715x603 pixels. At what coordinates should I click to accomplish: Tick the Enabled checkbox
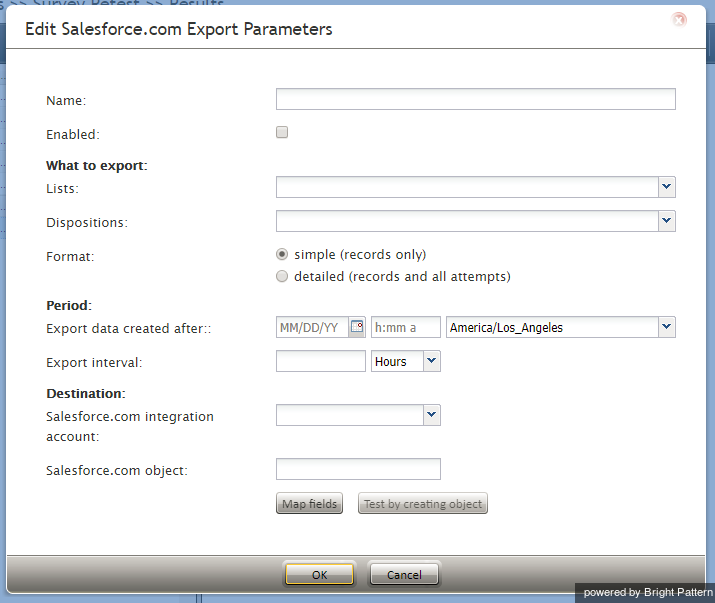pos(282,132)
